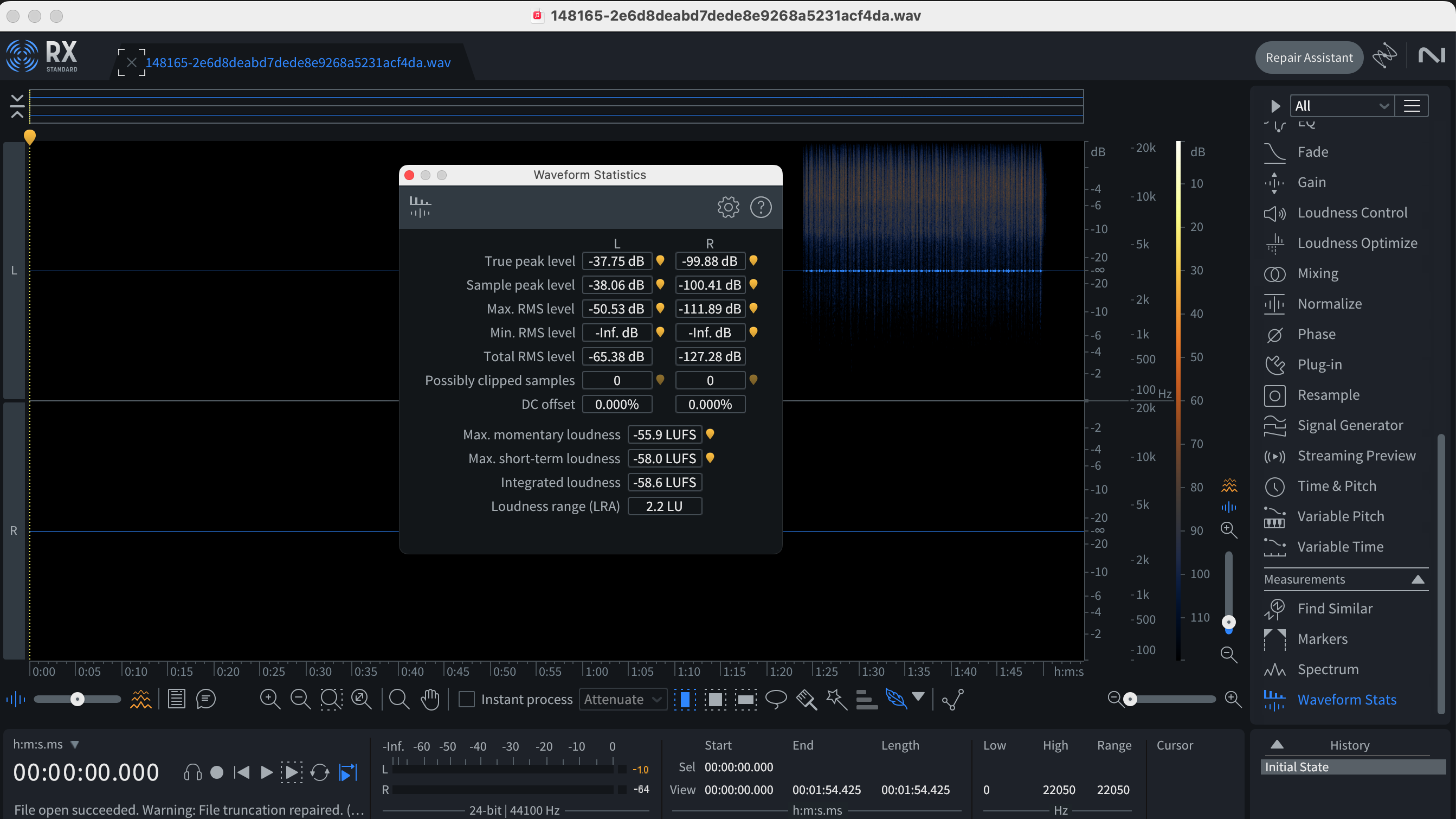
Task: Toggle frequency selection tool
Action: coord(745,699)
